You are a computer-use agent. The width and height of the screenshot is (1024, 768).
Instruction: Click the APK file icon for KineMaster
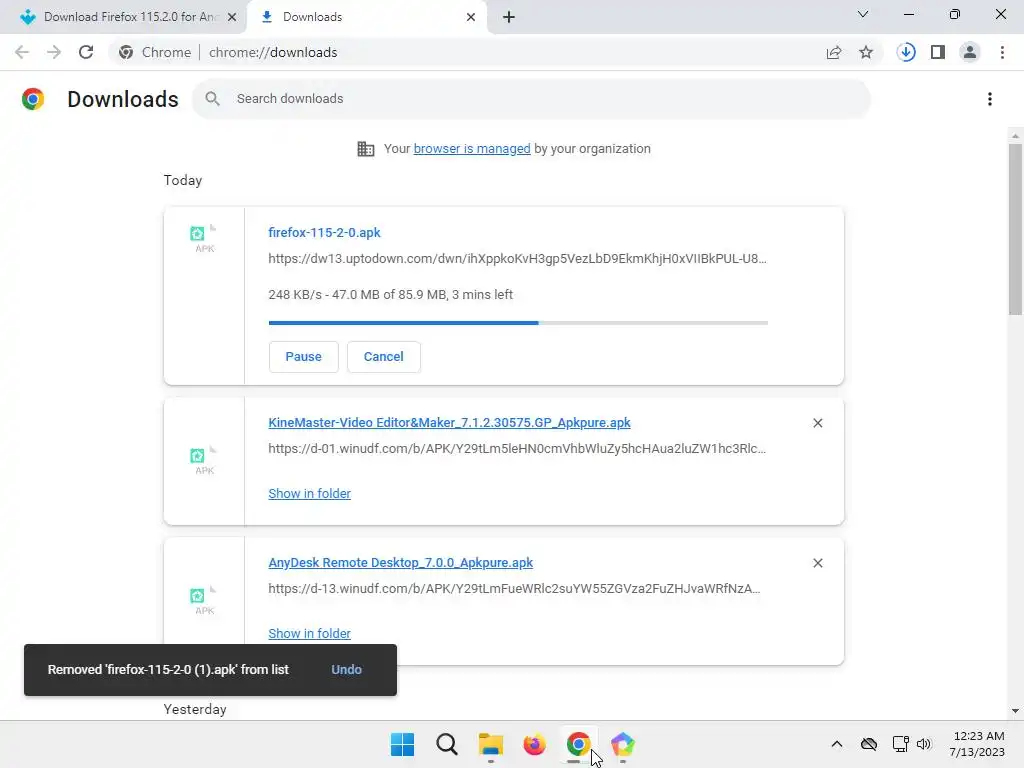[204, 460]
